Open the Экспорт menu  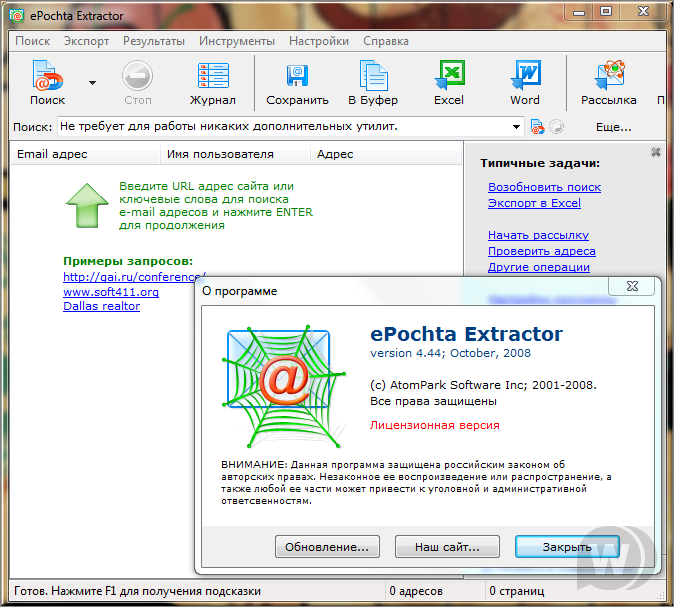click(86, 41)
